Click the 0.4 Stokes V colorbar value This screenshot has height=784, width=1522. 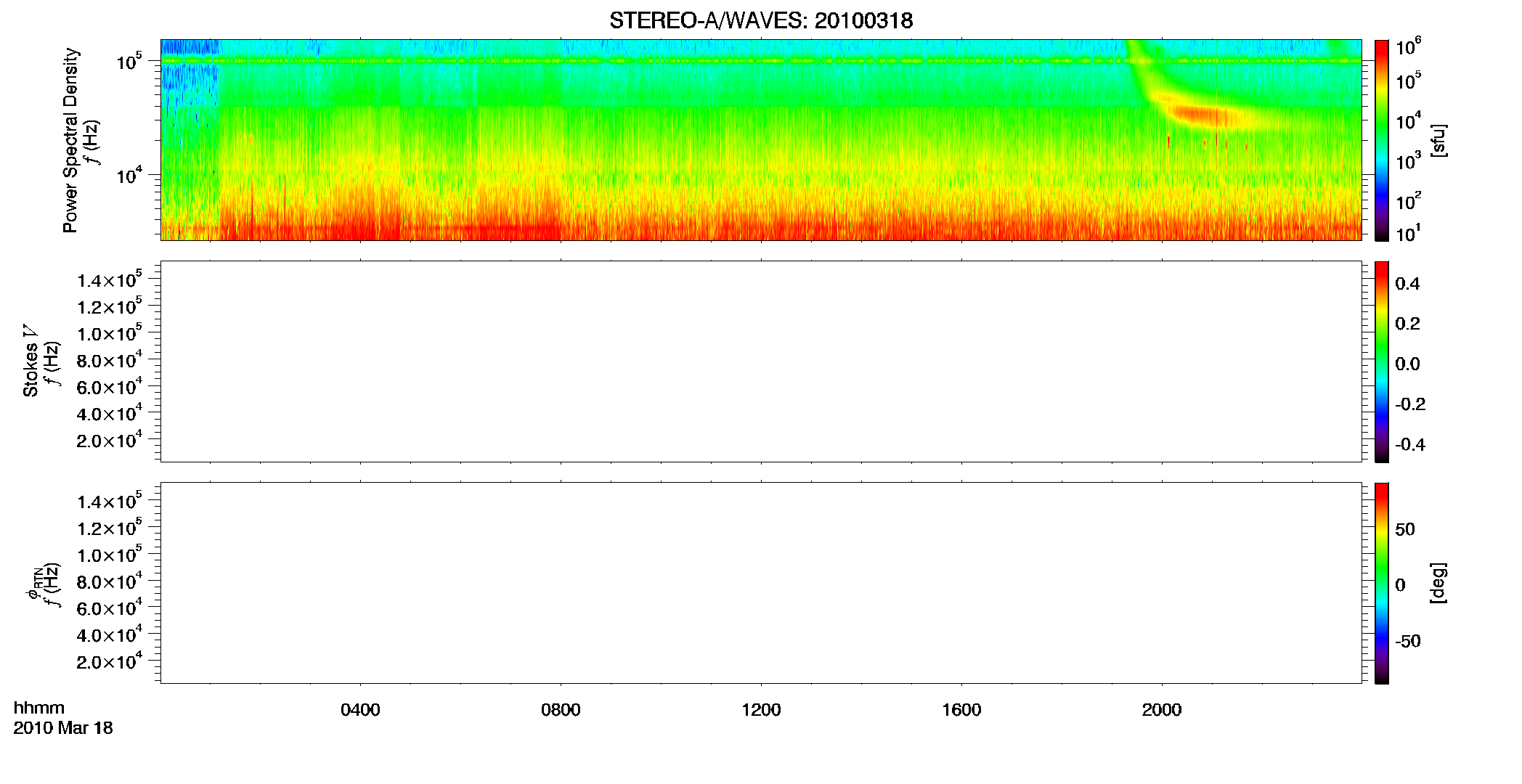pos(1407,284)
